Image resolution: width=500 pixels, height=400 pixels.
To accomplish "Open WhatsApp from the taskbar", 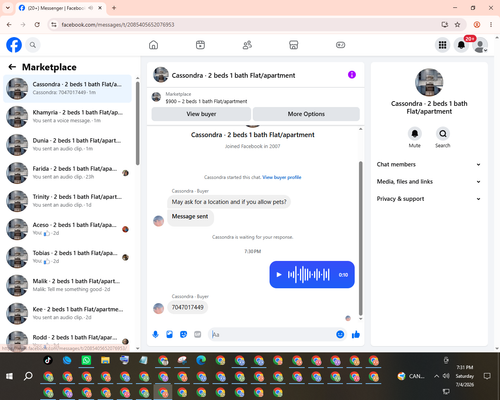I will (86, 360).
